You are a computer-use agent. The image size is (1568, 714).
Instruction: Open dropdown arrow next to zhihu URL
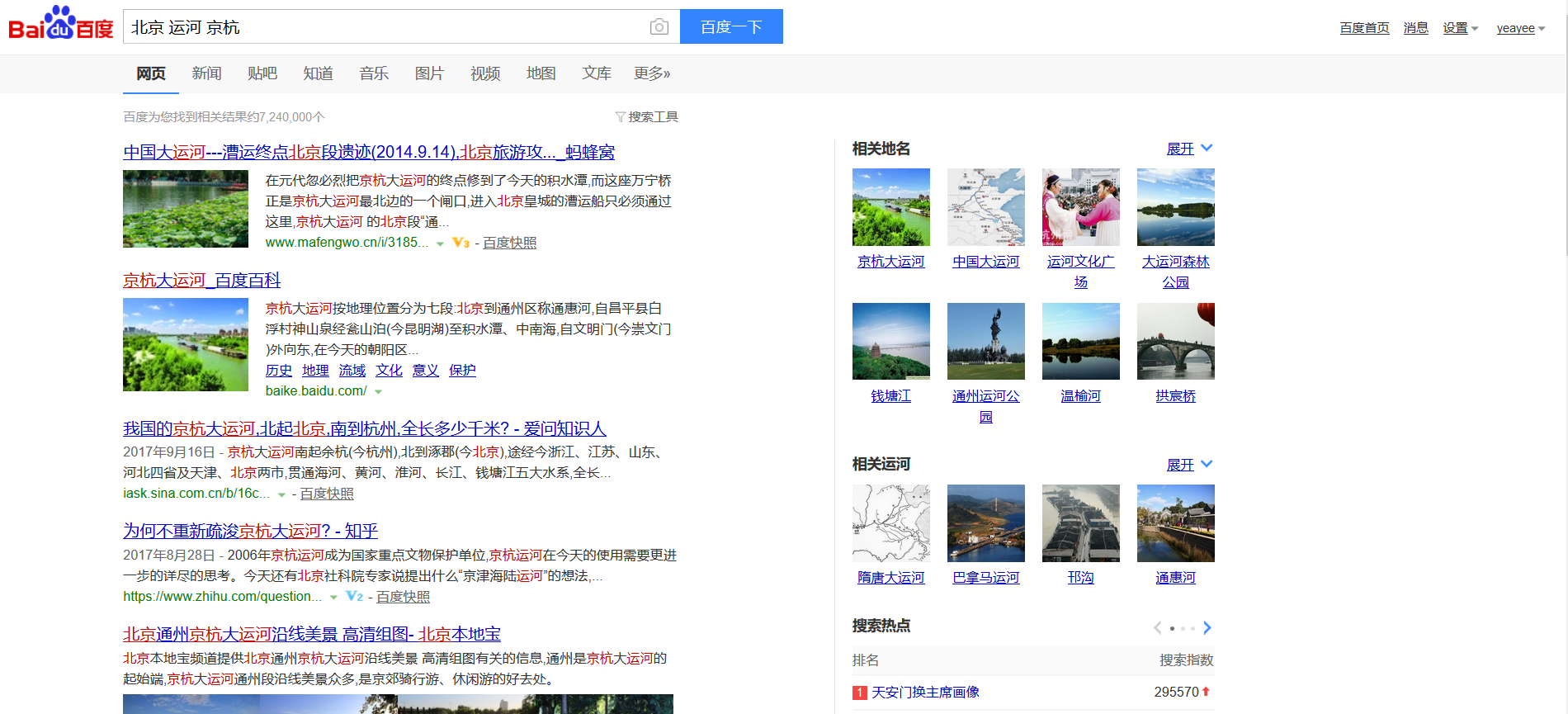click(x=333, y=598)
